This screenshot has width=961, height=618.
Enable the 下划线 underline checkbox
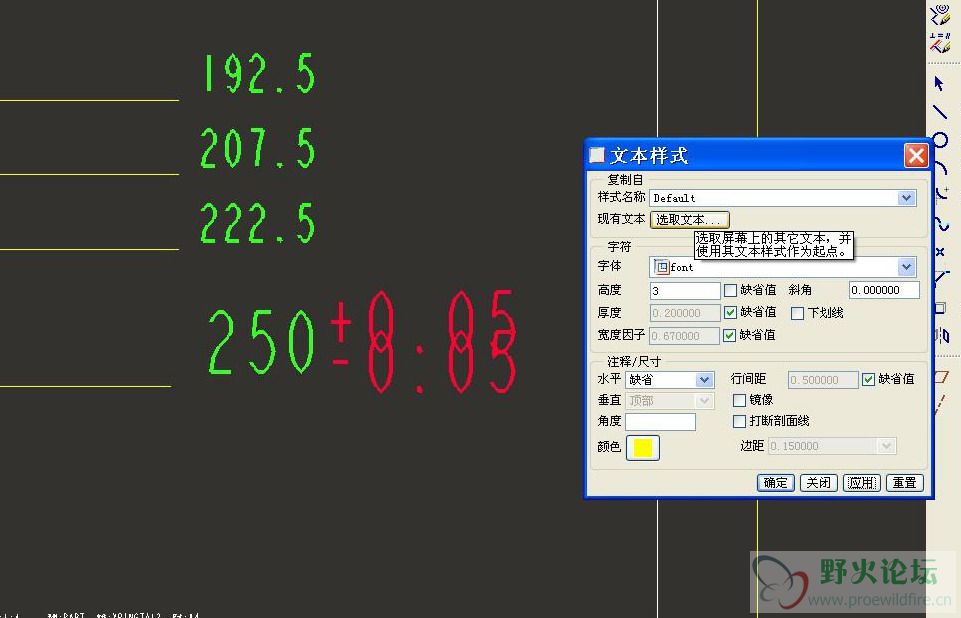[797, 313]
